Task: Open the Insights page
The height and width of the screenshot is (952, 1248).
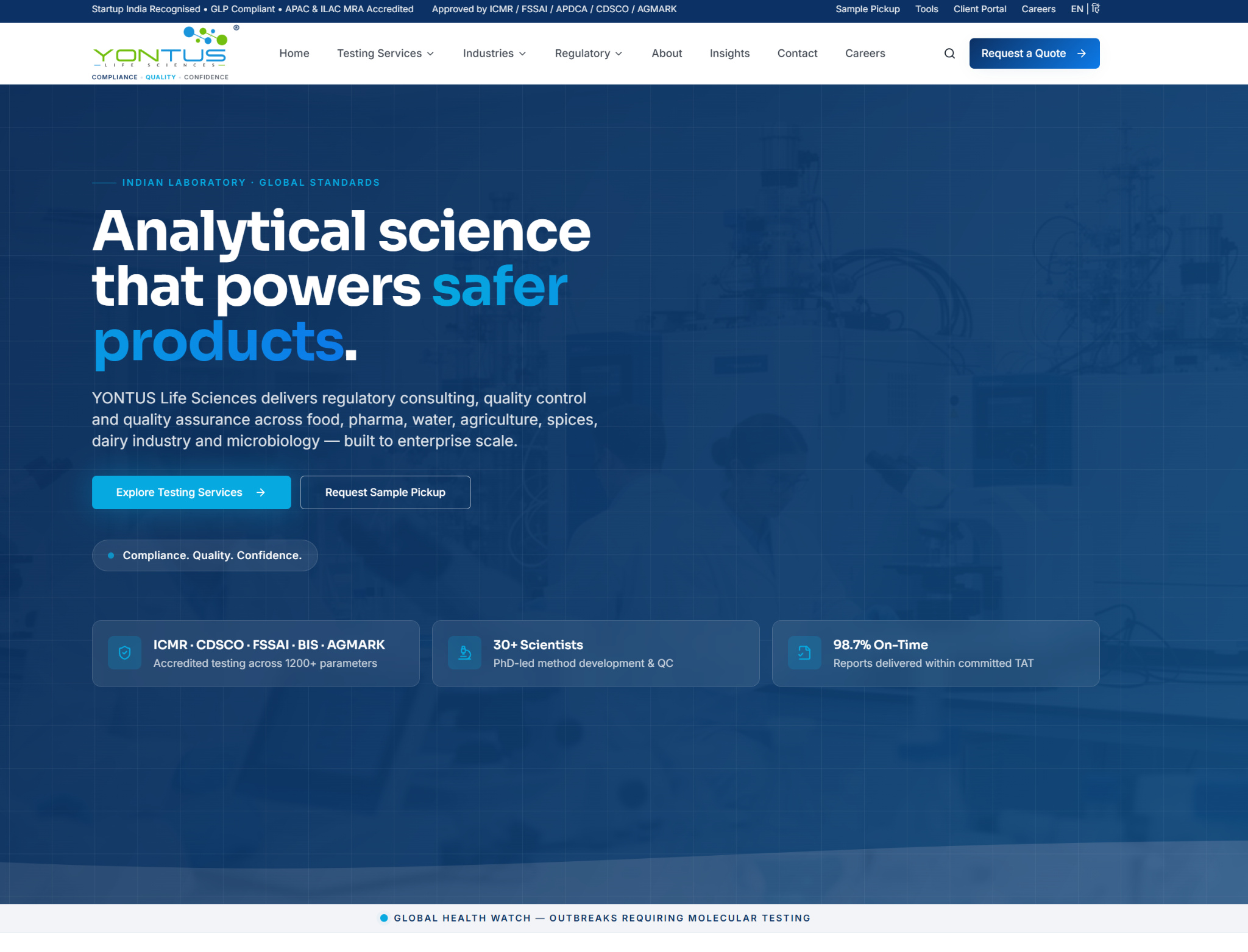Action: point(729,54)
